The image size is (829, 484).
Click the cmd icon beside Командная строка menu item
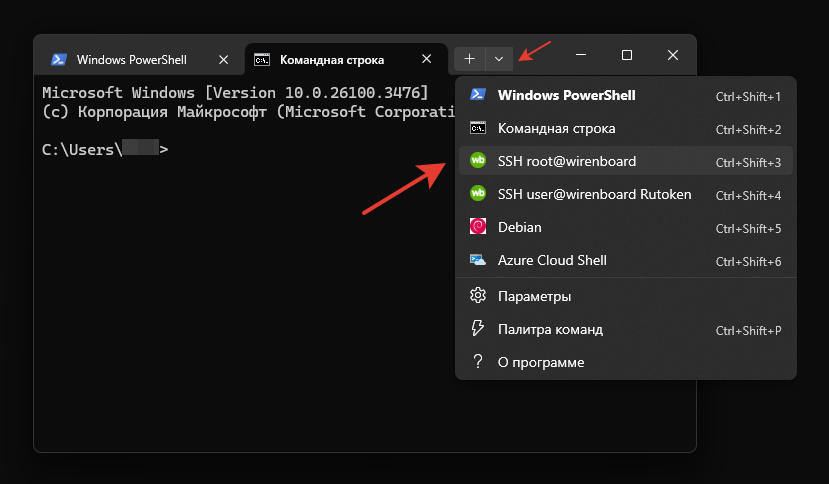478,128
